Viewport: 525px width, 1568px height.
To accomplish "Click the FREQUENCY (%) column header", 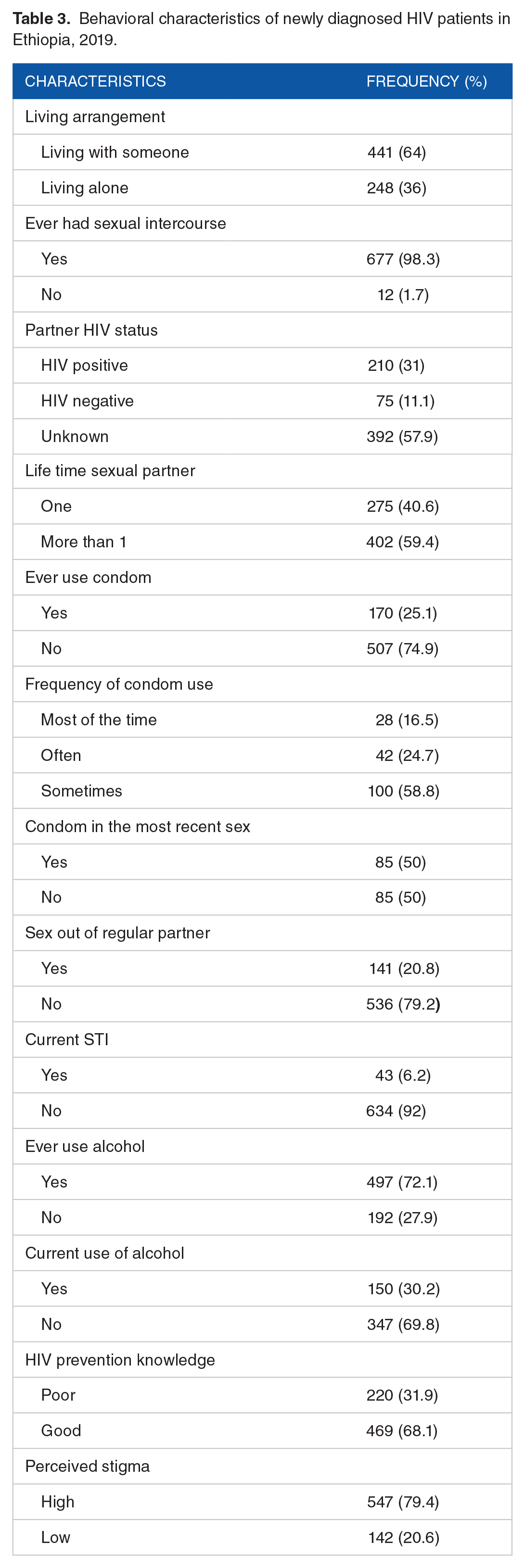I will coord(426,81).
